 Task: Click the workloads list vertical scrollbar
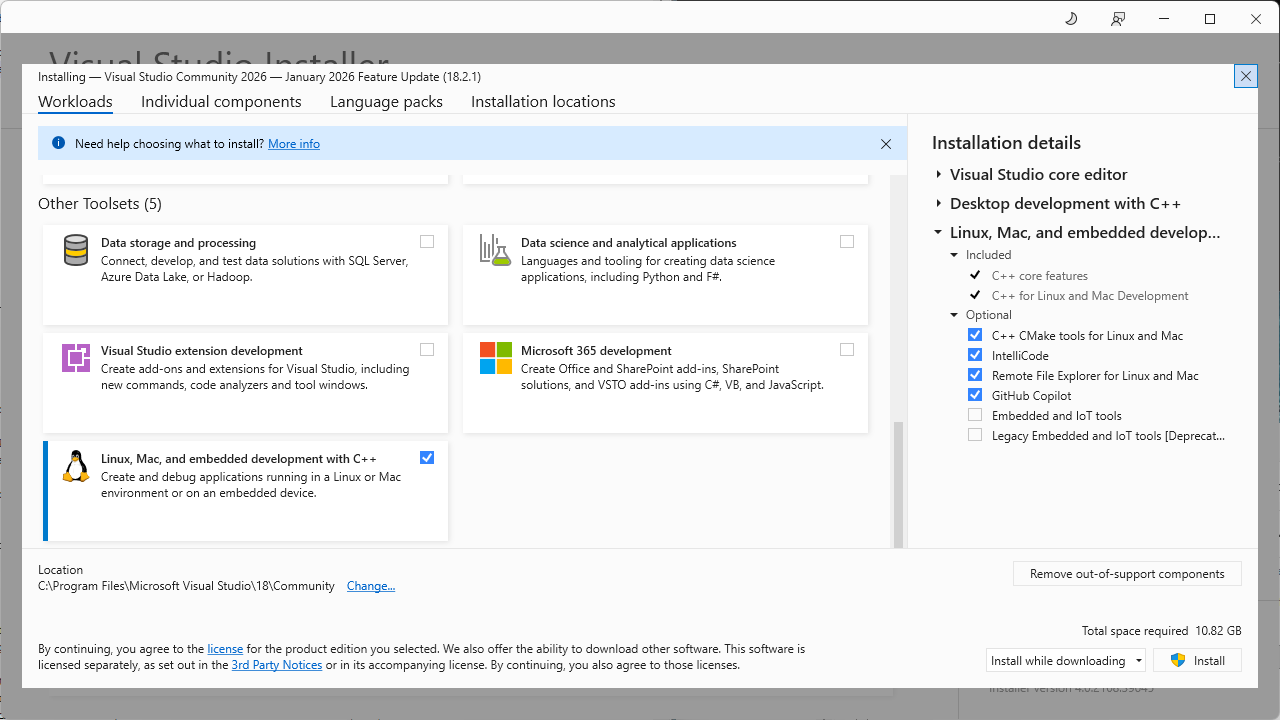898,483
